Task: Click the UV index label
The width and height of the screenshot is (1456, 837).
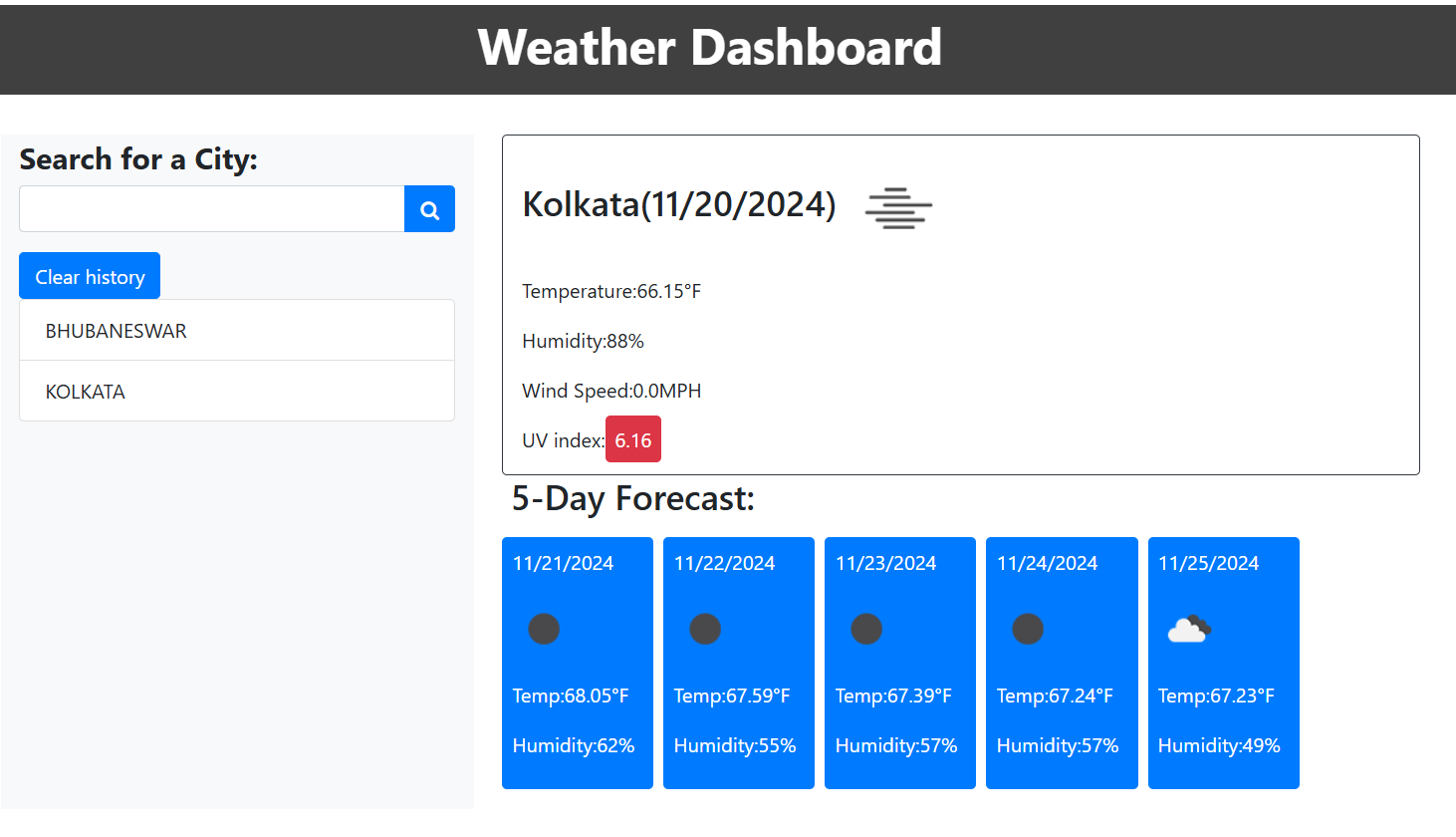Action: click(x=563, y=440)
